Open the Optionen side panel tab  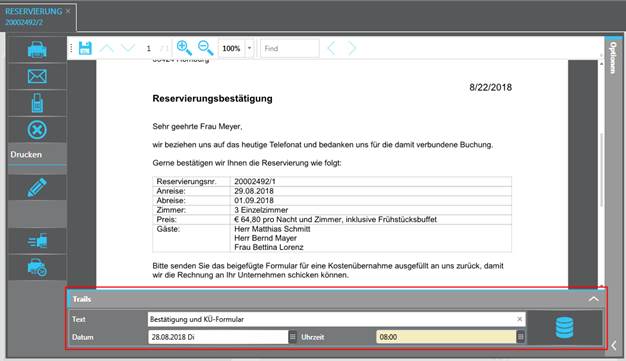coord(612,58)
